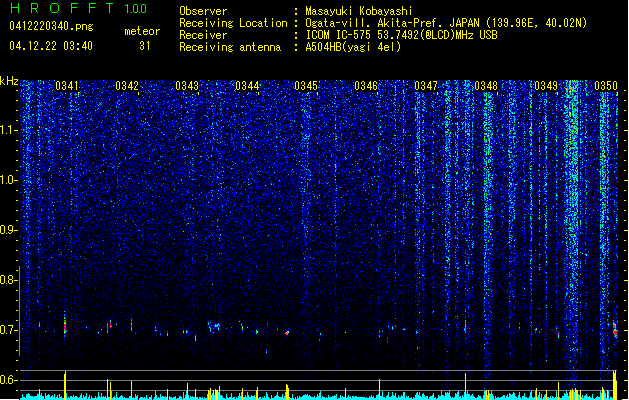Click the 0345 time marker

pos(306,86)
